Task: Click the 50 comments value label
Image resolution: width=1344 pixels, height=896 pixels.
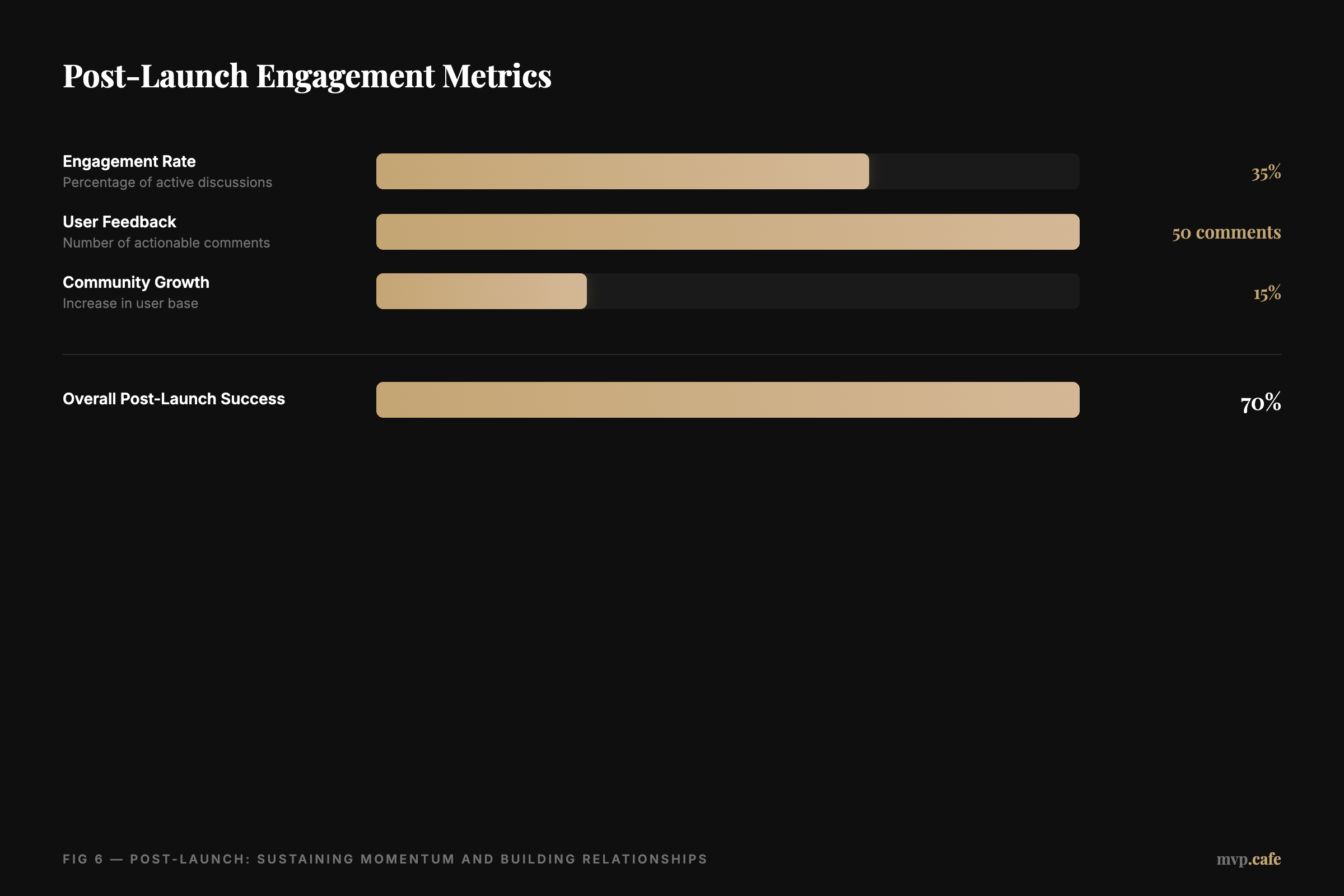Action: [x=1226, y=233]
